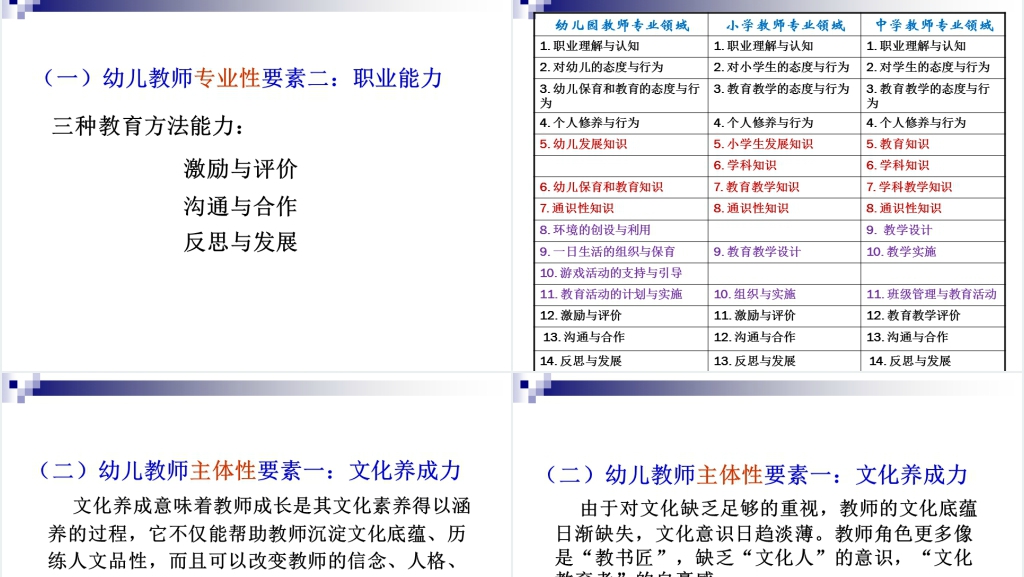This screenshot has height=577, width=1024.
Task: Click bottom-left slide title 文化养成力
Action: tap(250, 471)
